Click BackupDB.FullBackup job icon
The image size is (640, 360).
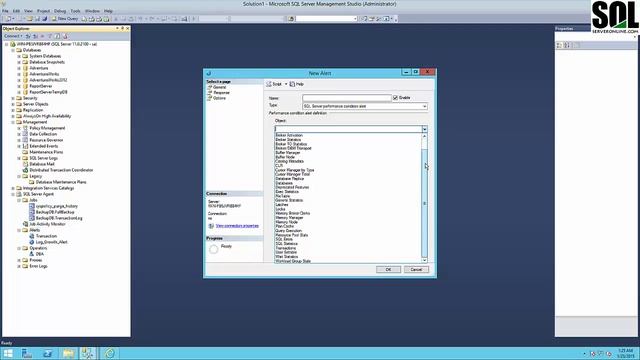pos(32,212)
